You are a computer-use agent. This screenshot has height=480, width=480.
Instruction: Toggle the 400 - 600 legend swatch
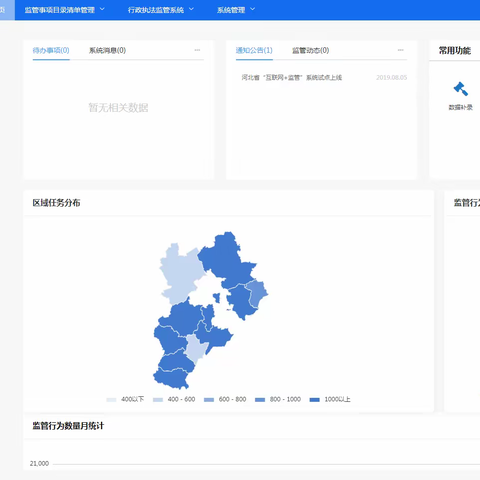click(158, 400)
